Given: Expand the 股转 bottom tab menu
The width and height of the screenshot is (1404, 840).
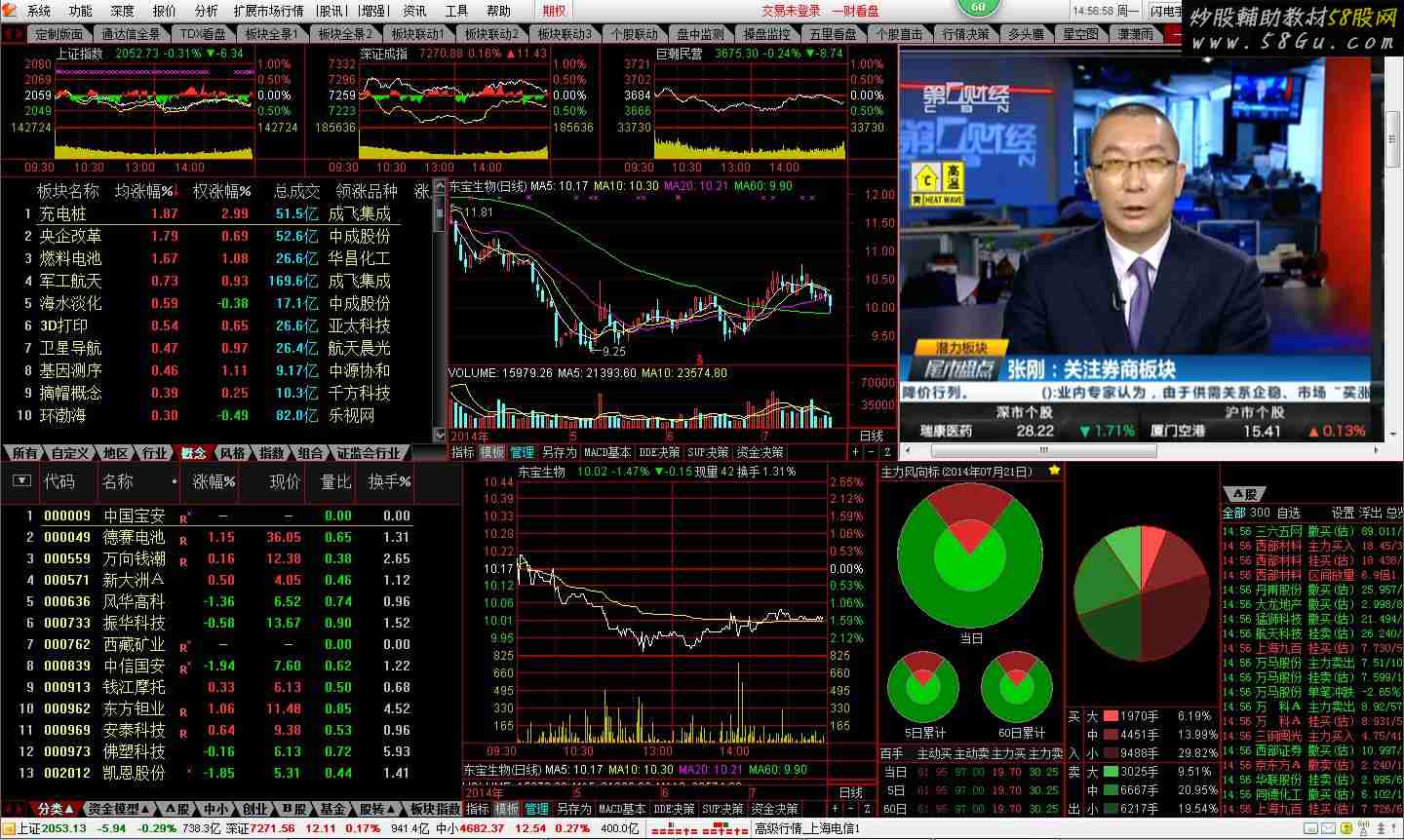Looking at the screenshot, I should pyautogui.click(x=376, y=809).
